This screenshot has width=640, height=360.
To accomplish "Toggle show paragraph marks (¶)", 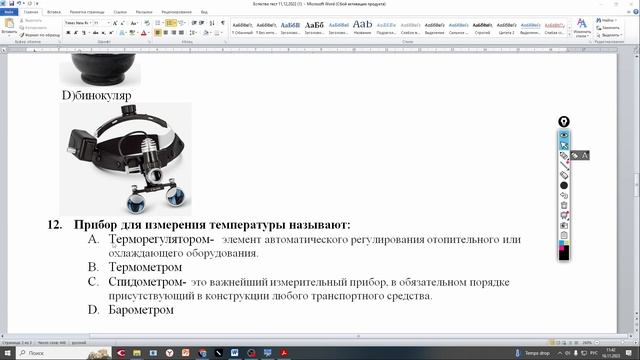I will point(223,23).
